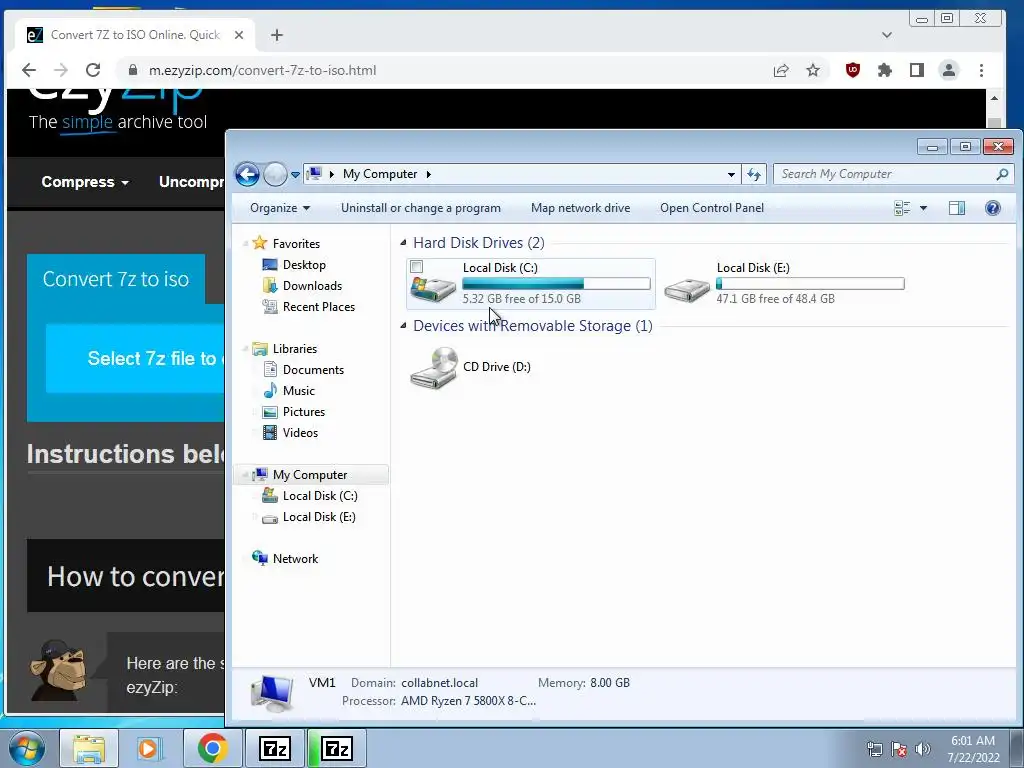Click Map network drive
The width and height of the screenshot is (1024, 768).
click(580, 208)
